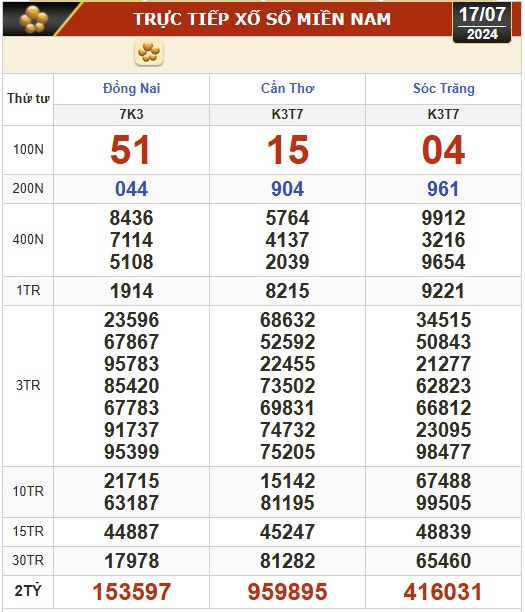Open the Sóc Trăng province link
Screen dimensions: 525x612
pyautogui.click(x=444, y=89)
